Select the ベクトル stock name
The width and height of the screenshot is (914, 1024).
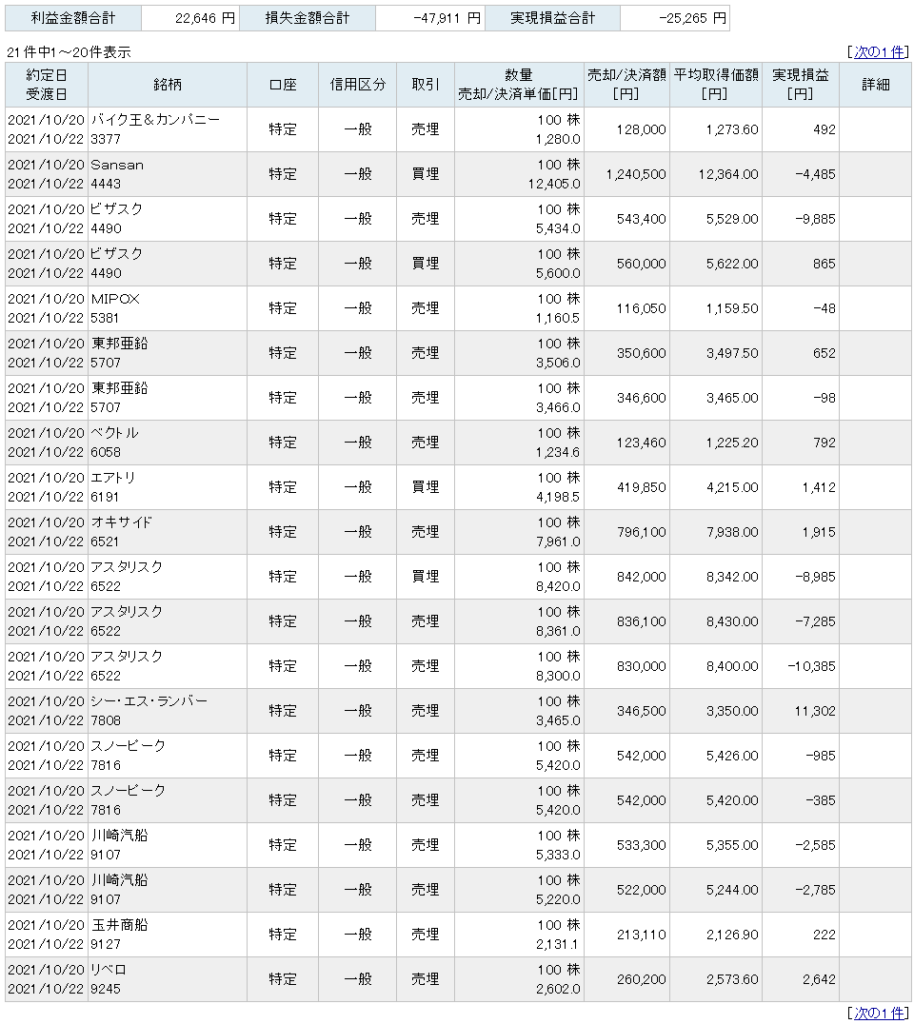pos(114,433)
